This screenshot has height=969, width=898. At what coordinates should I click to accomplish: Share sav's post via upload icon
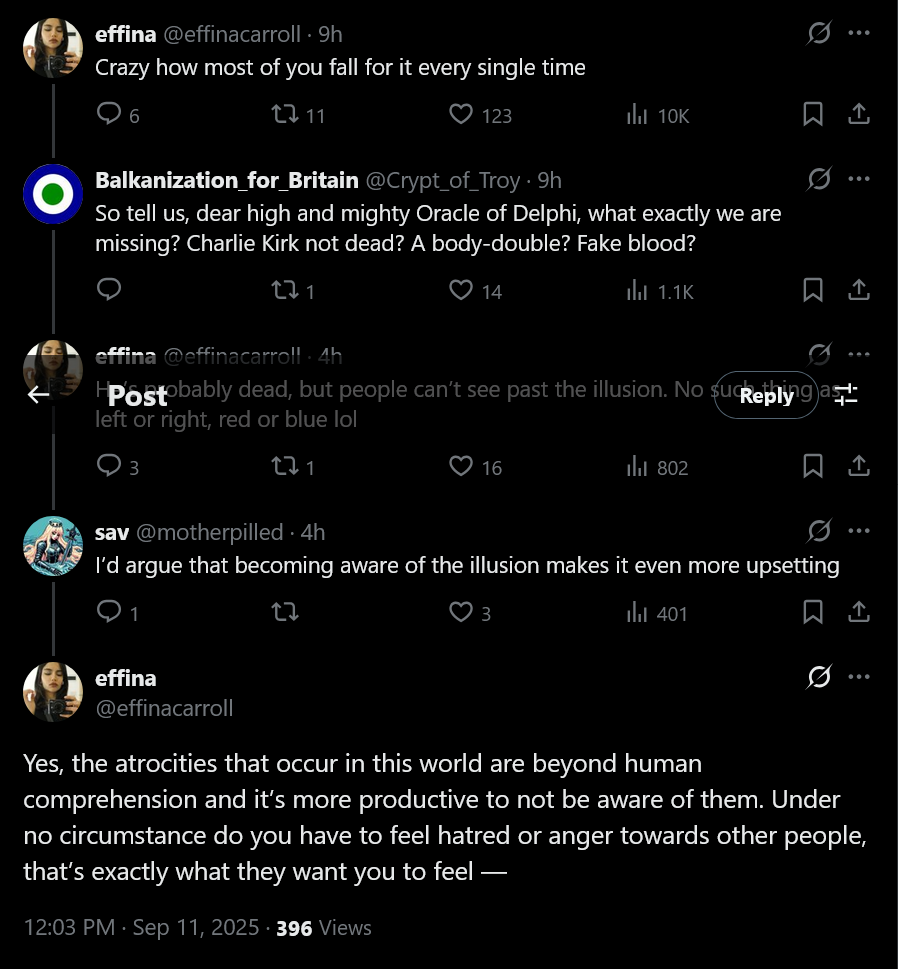tap(859, 612)
